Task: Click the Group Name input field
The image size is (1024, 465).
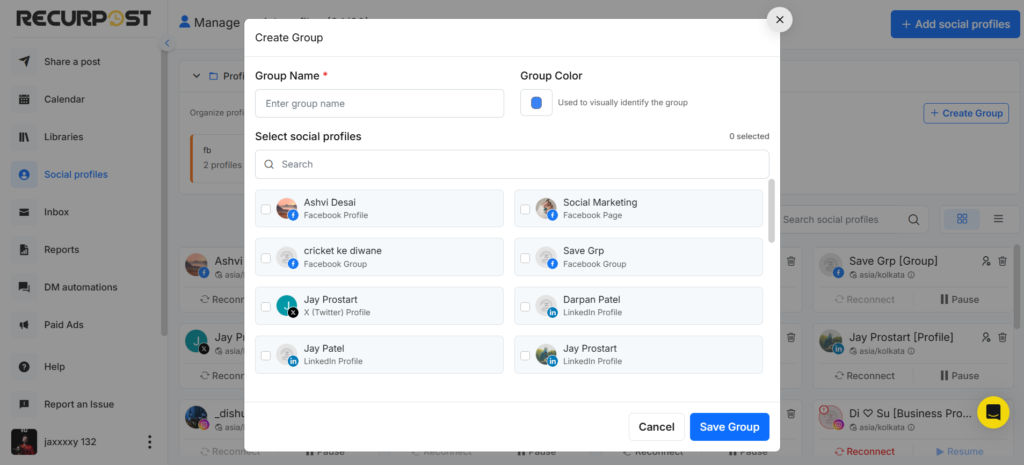Action: [x=379, y=103]
